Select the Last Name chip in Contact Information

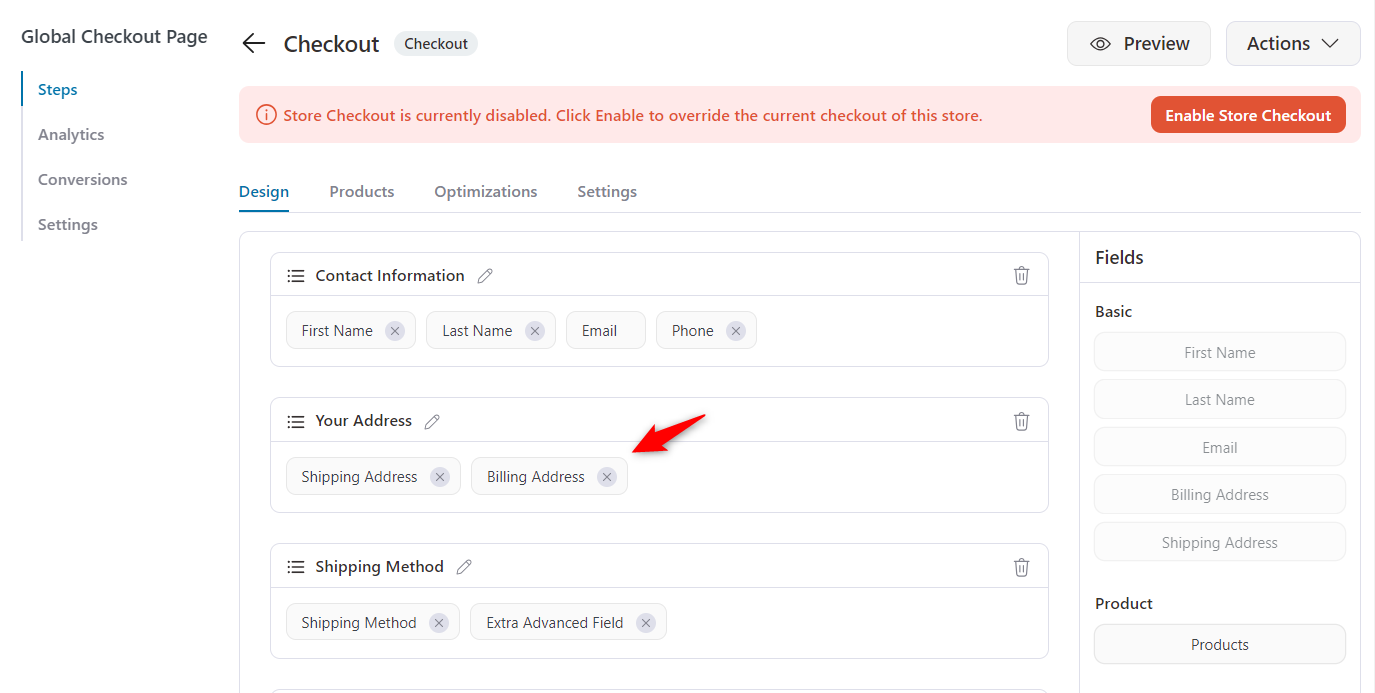[491, 331]
